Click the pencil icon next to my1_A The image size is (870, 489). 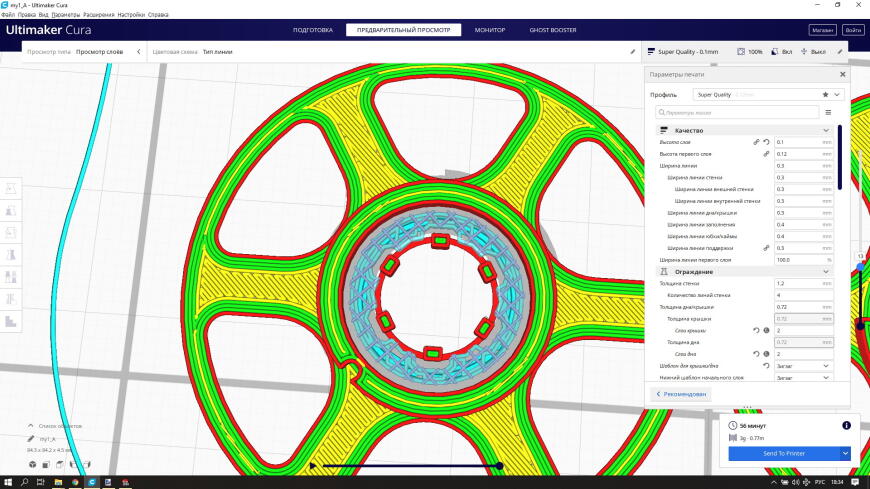coord(31,439)
